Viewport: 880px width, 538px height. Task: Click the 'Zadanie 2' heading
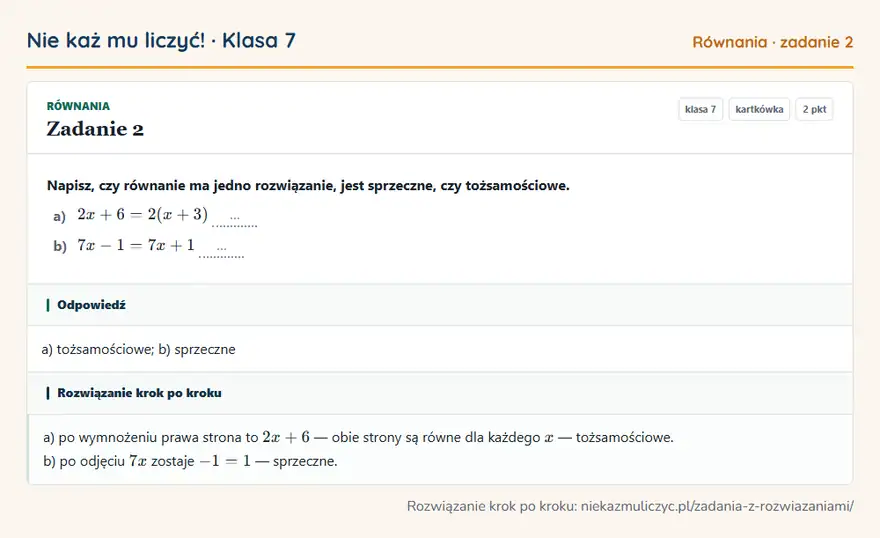pos(95,129)
